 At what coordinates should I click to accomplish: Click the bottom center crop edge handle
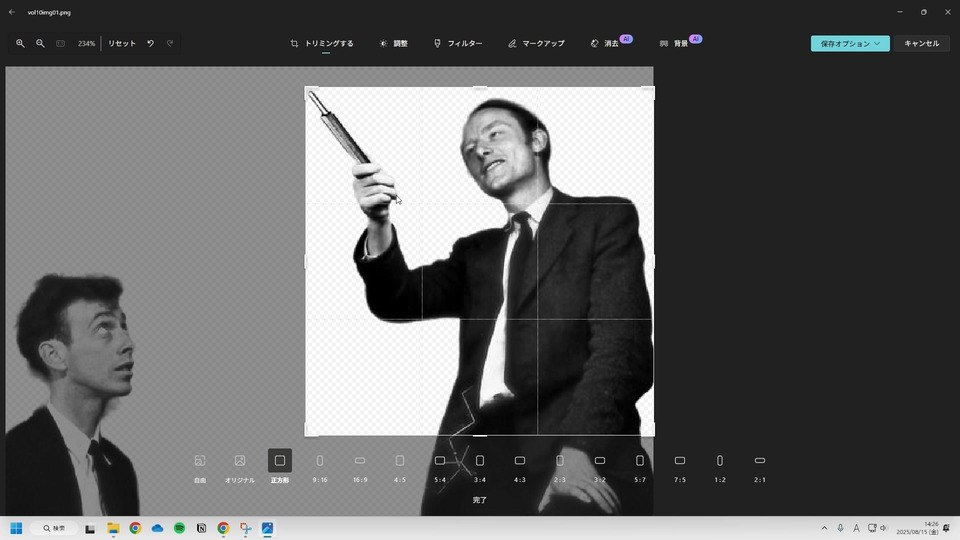tap(480, 435)
